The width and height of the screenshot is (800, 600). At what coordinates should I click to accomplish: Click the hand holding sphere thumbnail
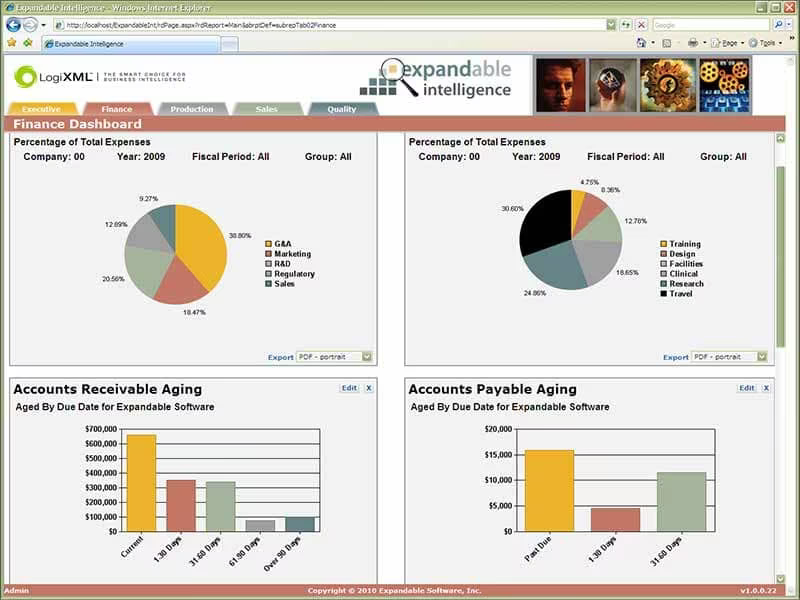pos(613,85)
